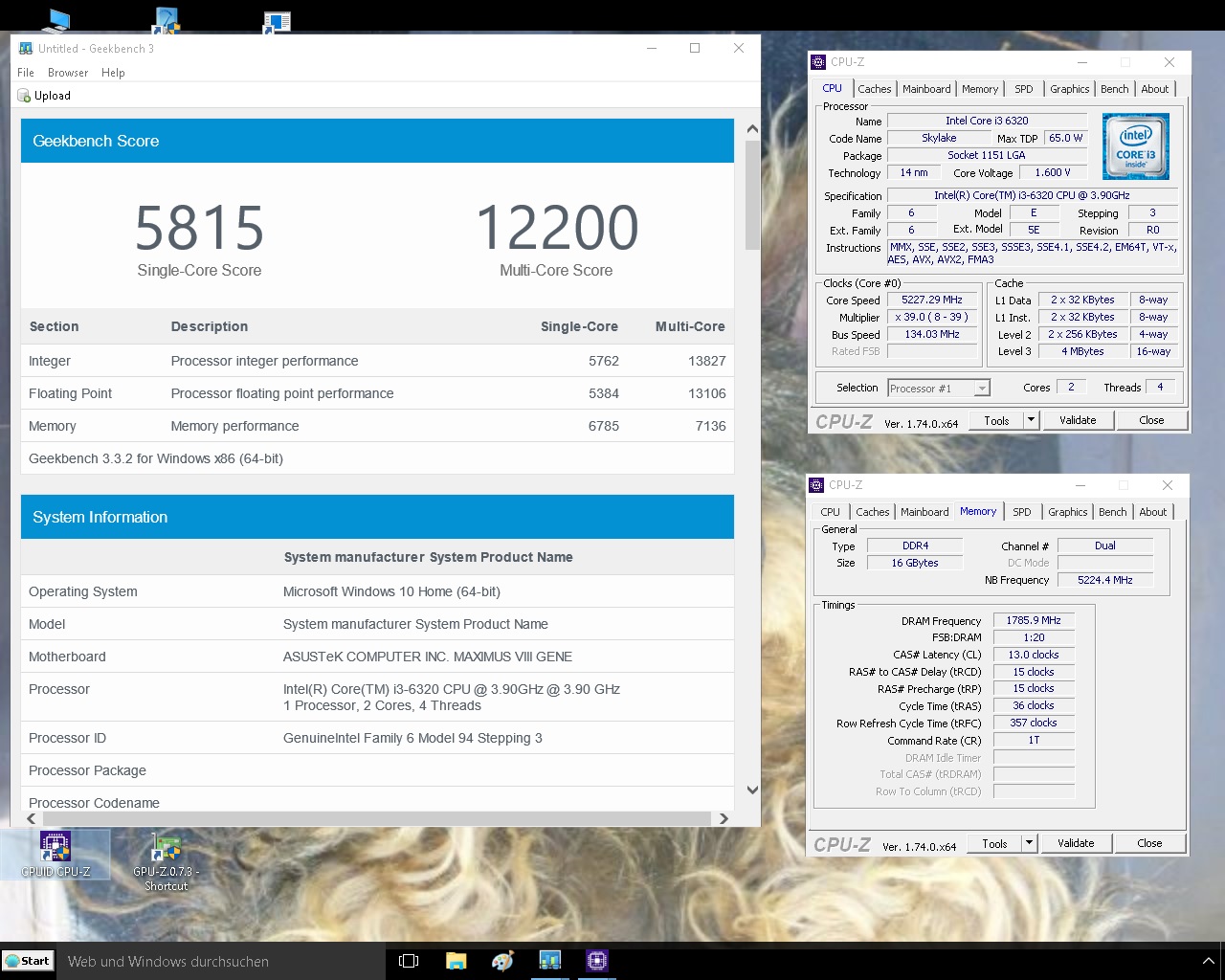Image resolution: width=1225 pixels, height=980 pixels.
Task: Click the Core Speed value 5227.29 MHz
Action: (932, 300)
